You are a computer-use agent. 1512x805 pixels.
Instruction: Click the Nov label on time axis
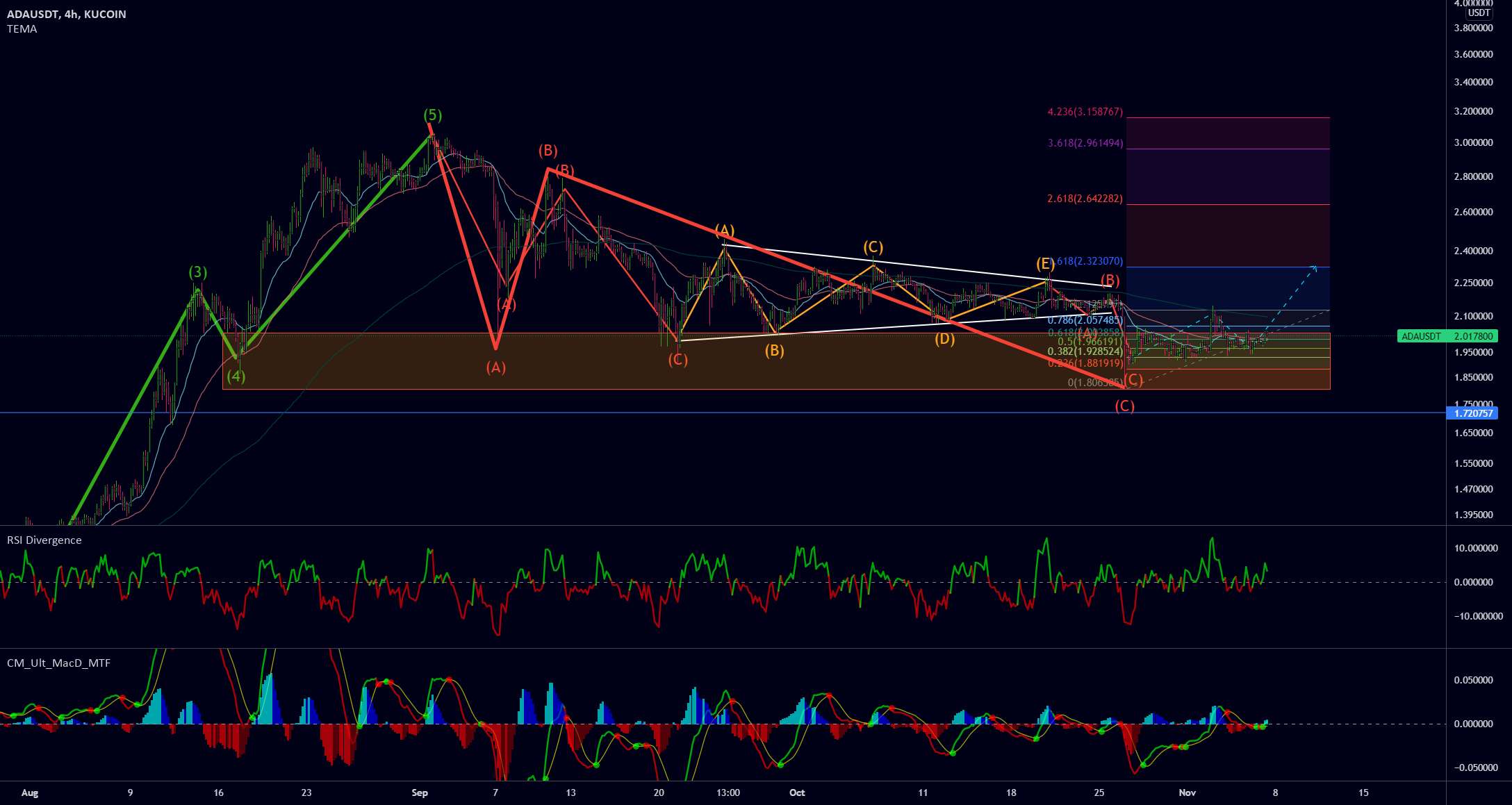[1187, 792]
